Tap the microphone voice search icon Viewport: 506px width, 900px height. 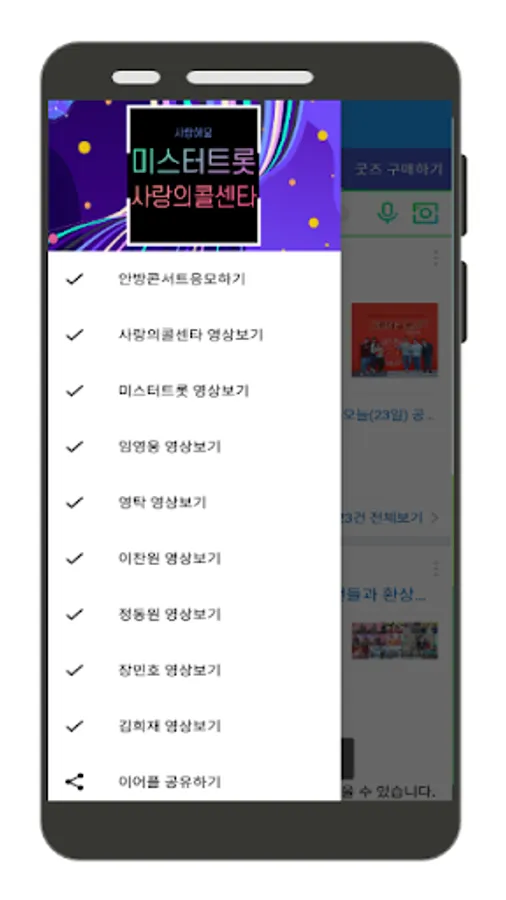point(387,213)
